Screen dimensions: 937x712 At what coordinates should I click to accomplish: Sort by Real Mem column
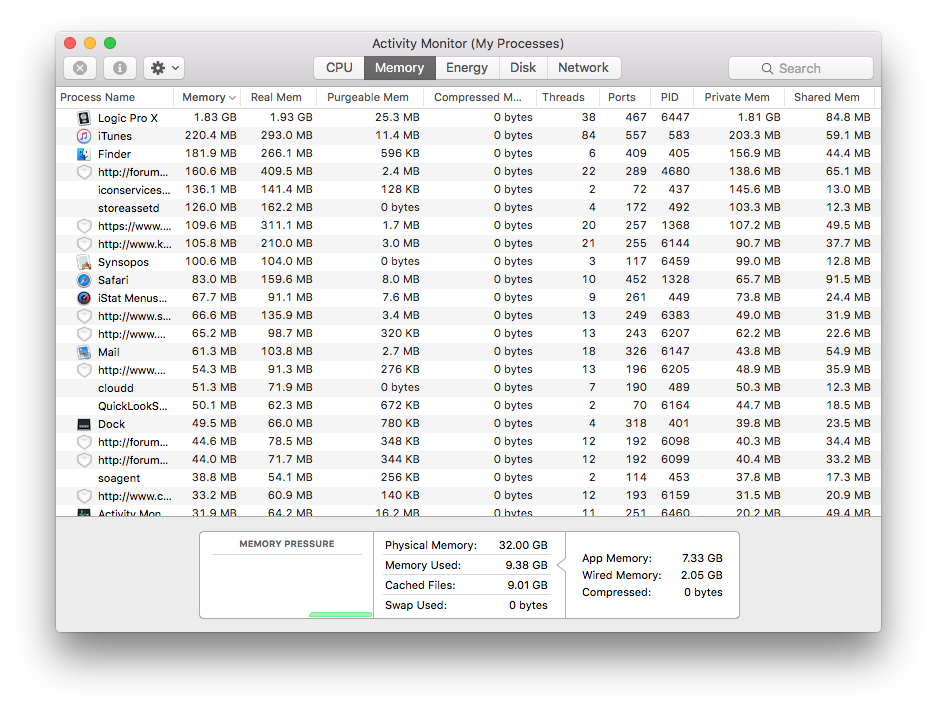click(x=276, y=97)
